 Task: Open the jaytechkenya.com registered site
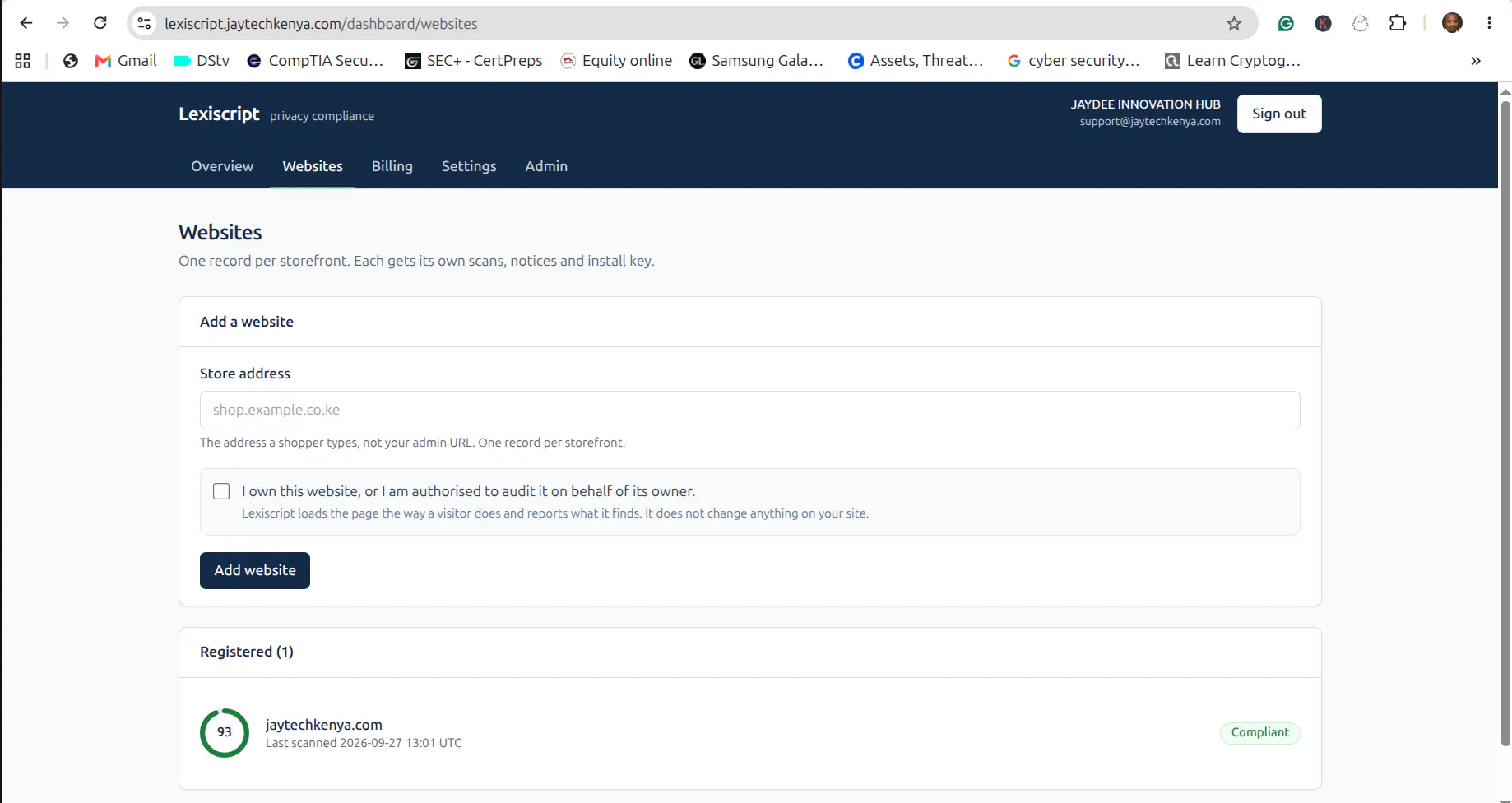click(x=324, y=725)
